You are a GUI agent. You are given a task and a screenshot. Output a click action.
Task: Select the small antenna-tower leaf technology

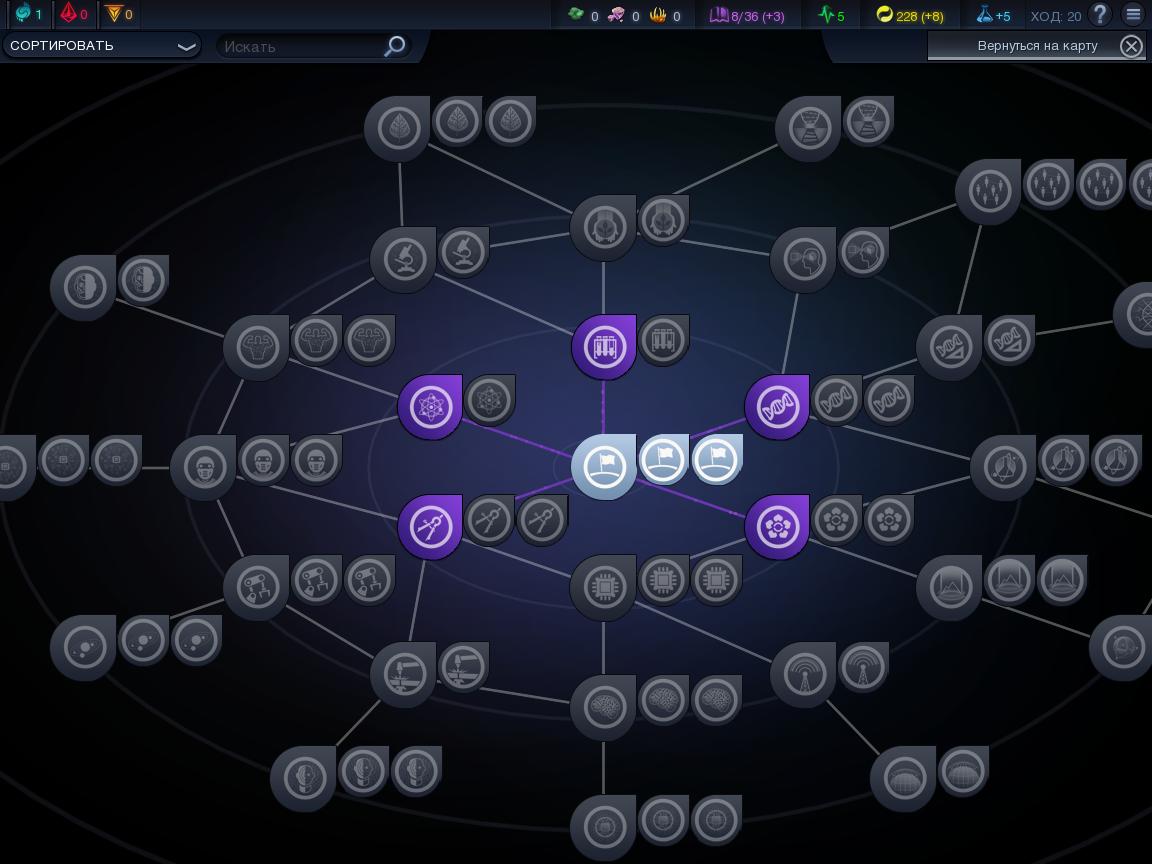pos(863,667)
